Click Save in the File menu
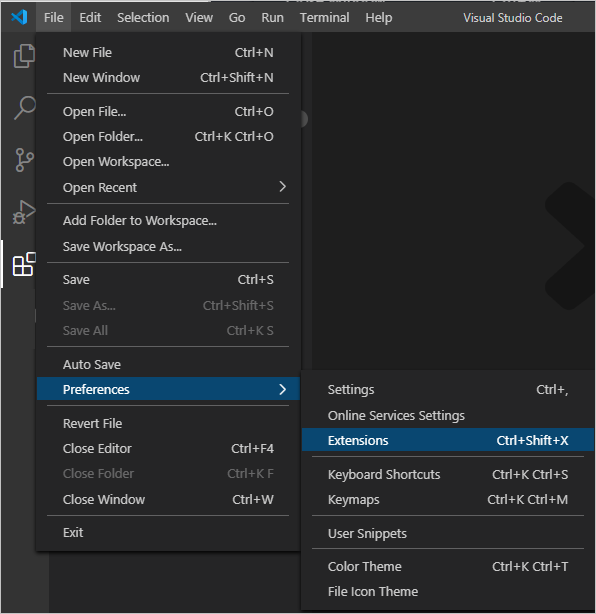 (168, 280)
